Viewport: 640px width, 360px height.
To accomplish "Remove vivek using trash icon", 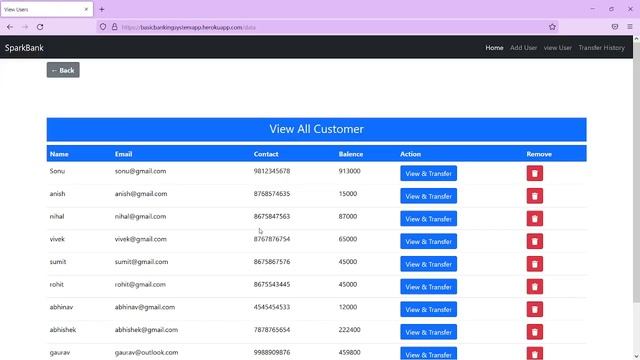I will [535, 242].
